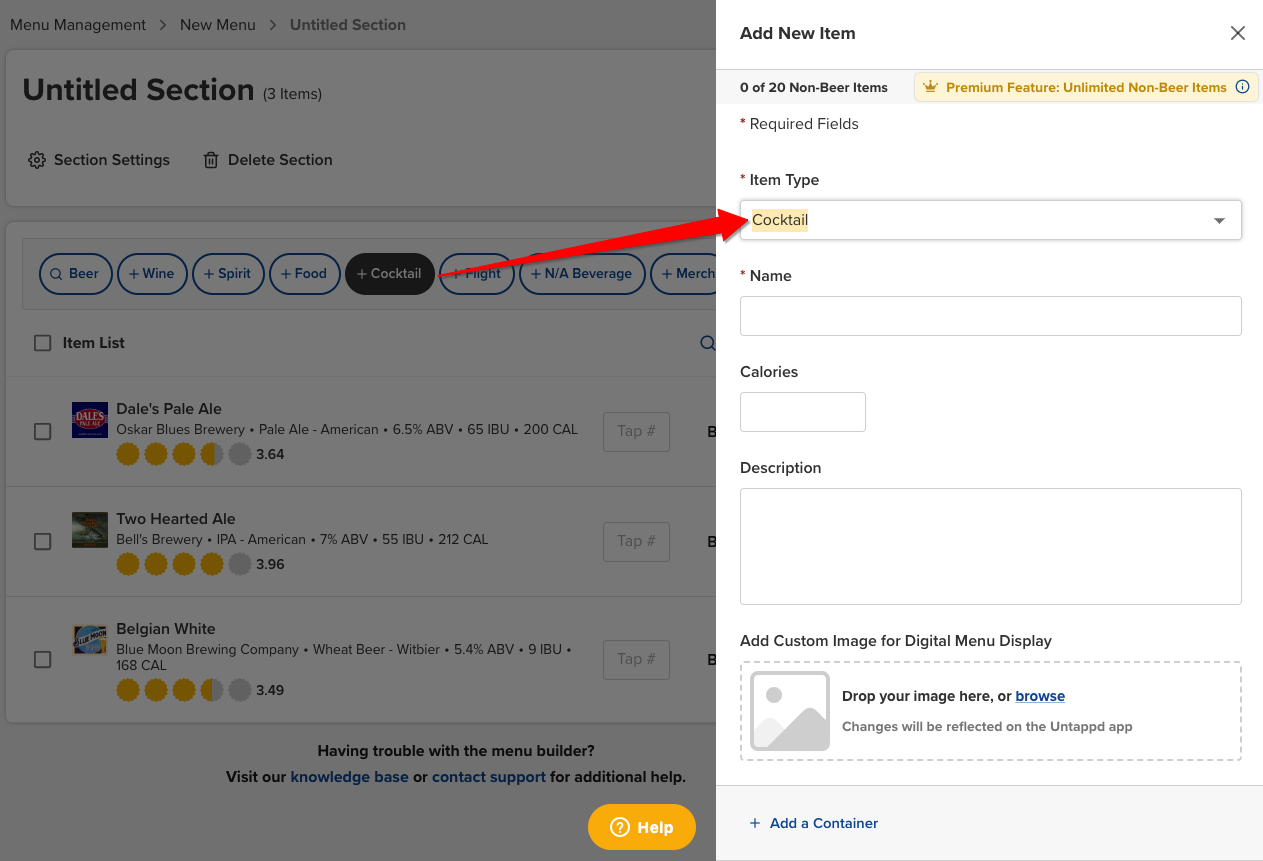This screenshot has height=861, width=1263.
Task: Click the Belgian White Blue Moon logo
Action: pos(90,640)
